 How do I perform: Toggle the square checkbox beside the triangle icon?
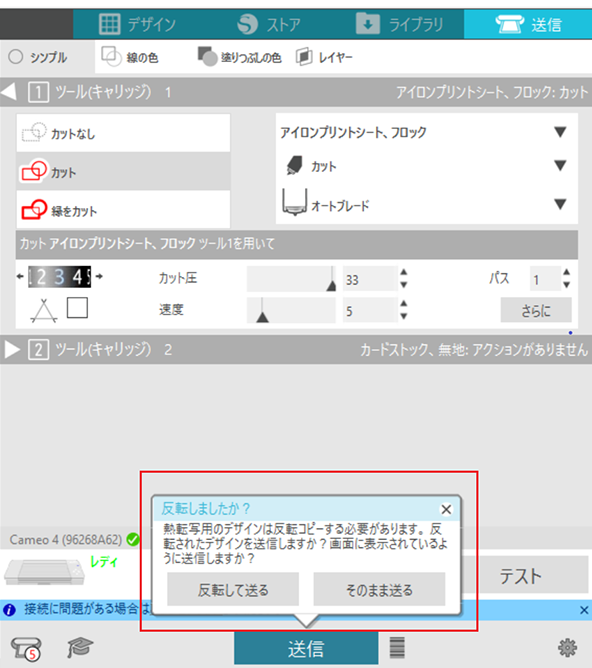pyautogui.click(x=78, y=308)
